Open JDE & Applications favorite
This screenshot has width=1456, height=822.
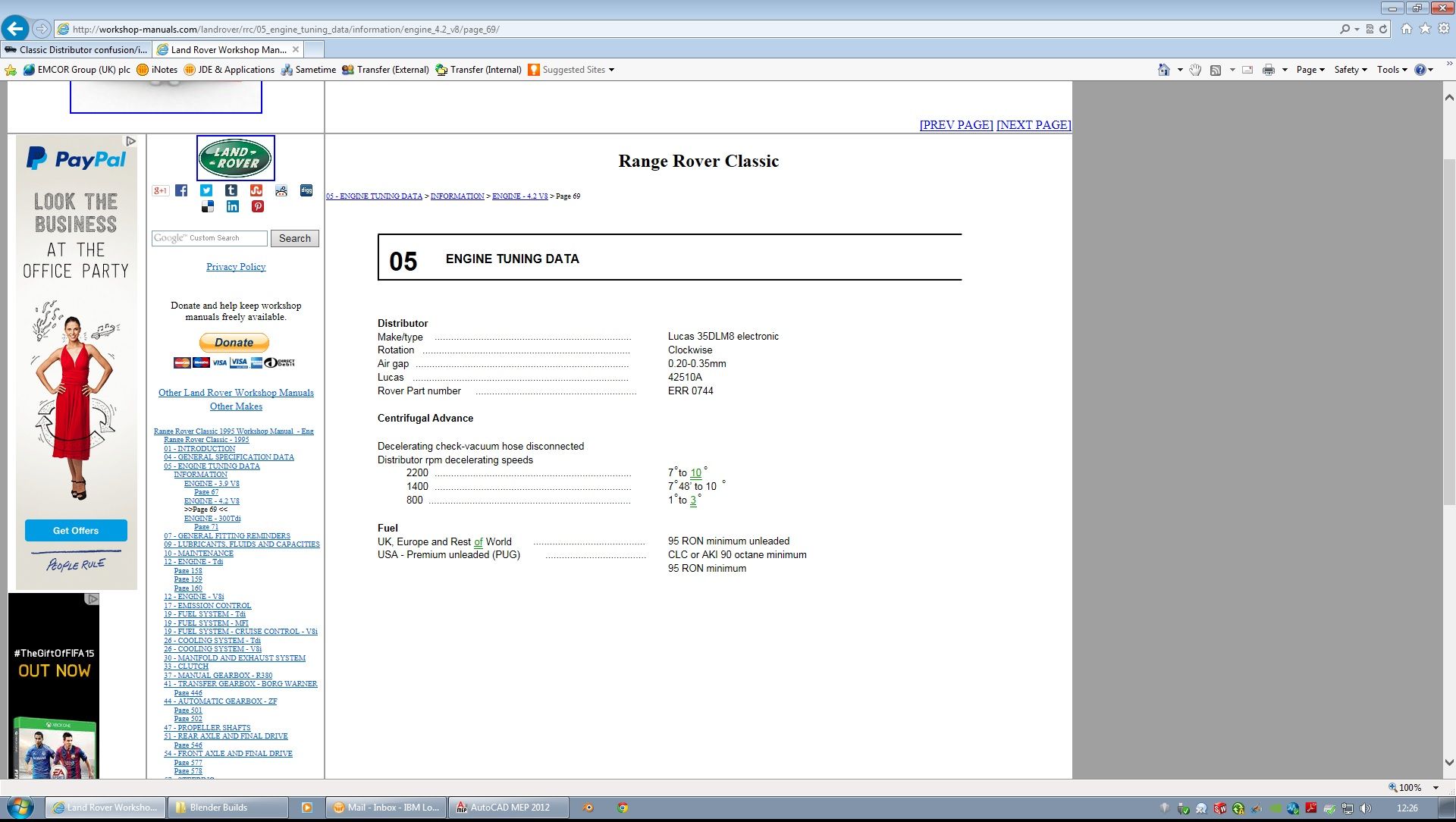(229, 70)
